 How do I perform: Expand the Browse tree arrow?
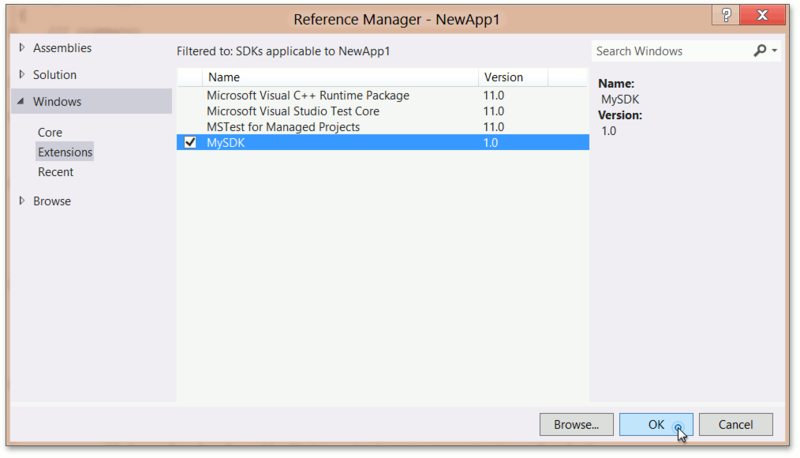tap(21, 201)
